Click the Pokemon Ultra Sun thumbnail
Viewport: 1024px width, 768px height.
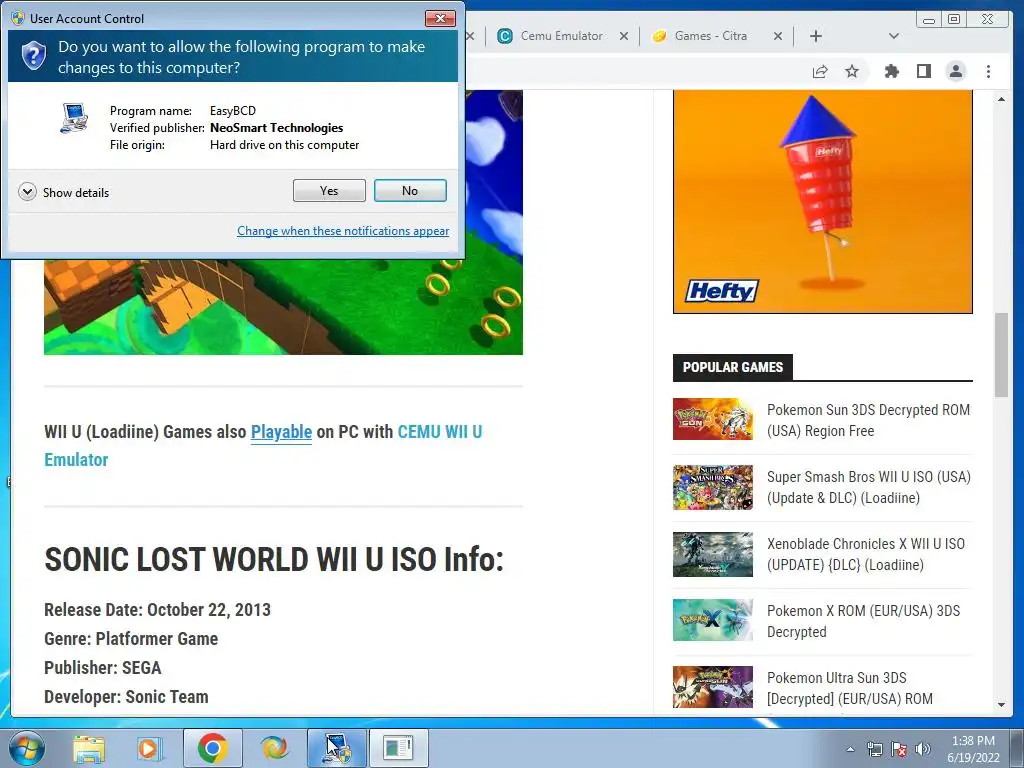point(712,687)
